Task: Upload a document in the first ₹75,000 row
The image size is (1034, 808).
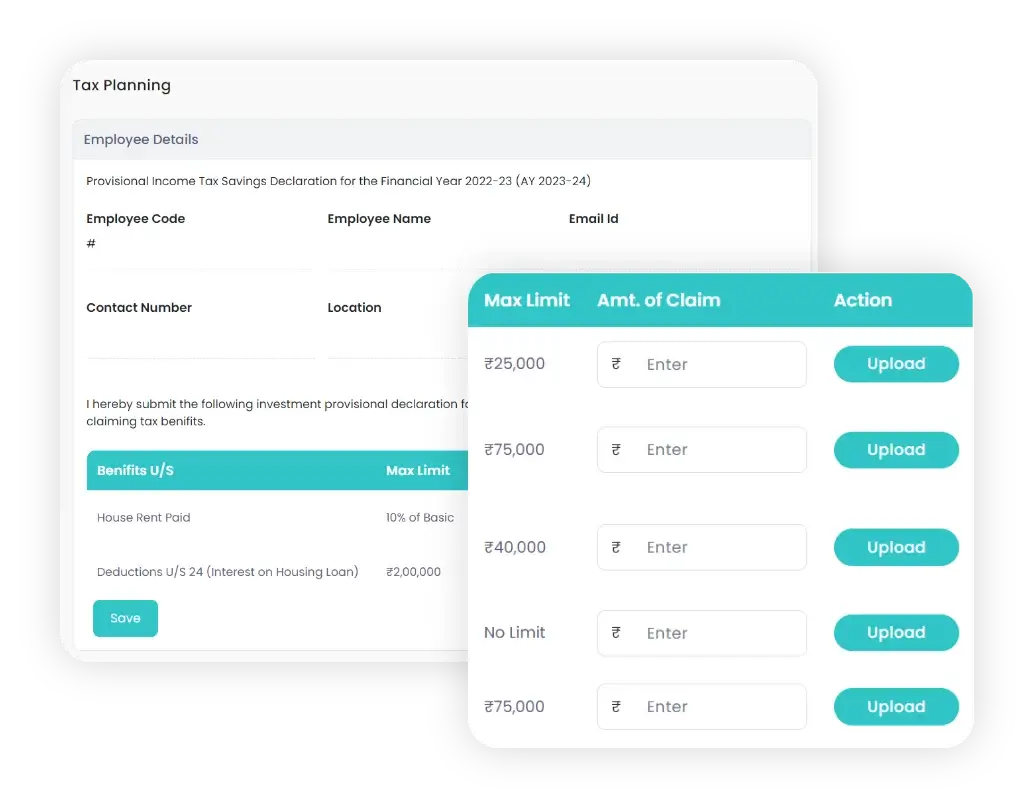Action: (x=895, y=449)
